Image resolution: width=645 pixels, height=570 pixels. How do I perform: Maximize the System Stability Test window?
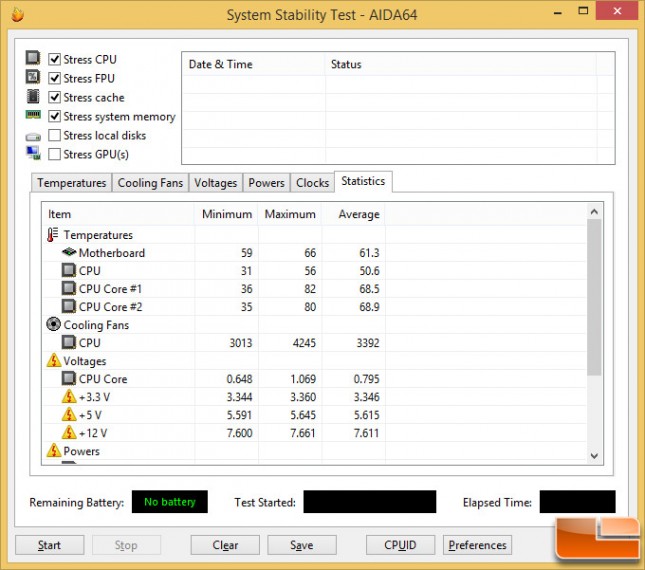coord(583,11)
